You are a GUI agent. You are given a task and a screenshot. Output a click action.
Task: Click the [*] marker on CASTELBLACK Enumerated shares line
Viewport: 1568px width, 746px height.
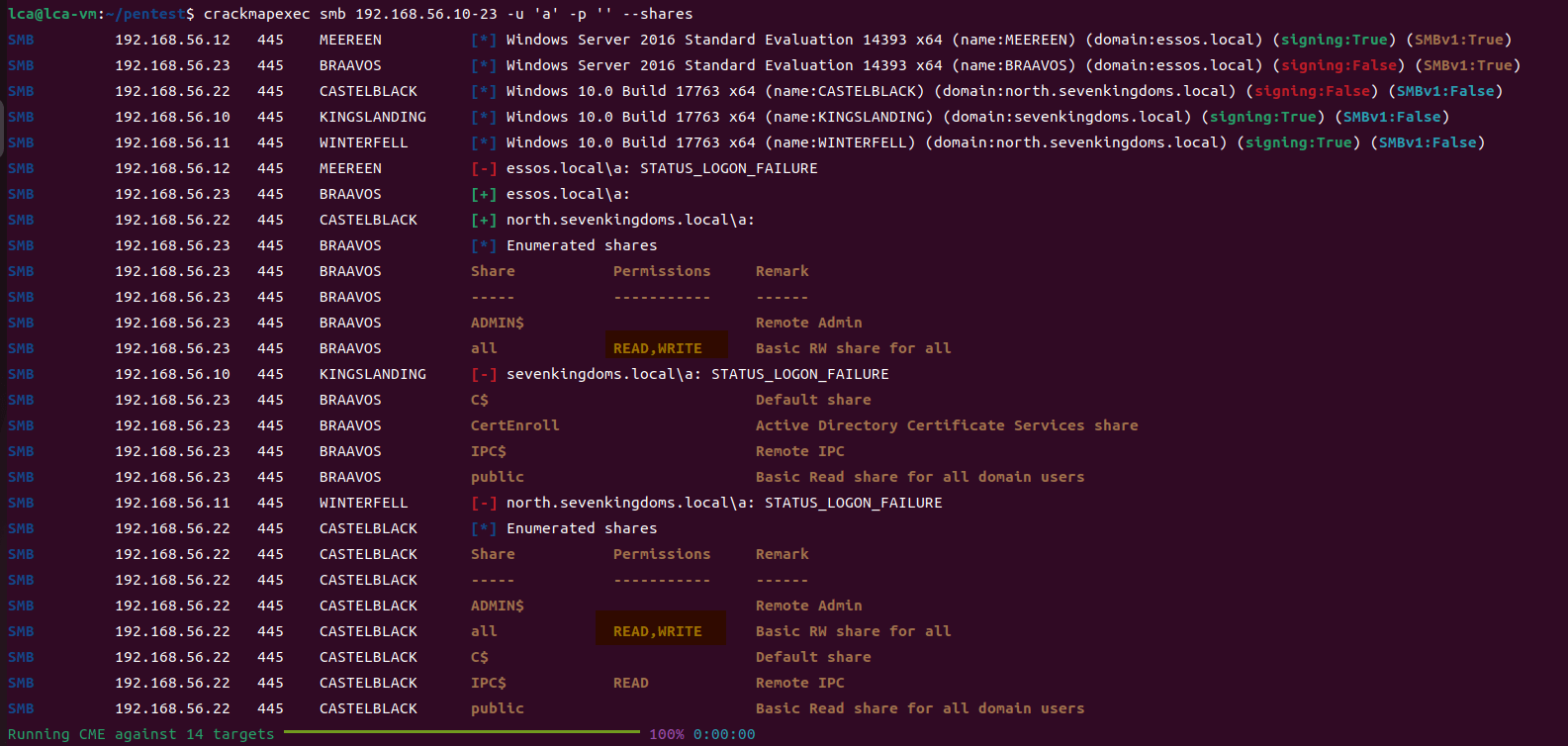click(x=484, y=528)
